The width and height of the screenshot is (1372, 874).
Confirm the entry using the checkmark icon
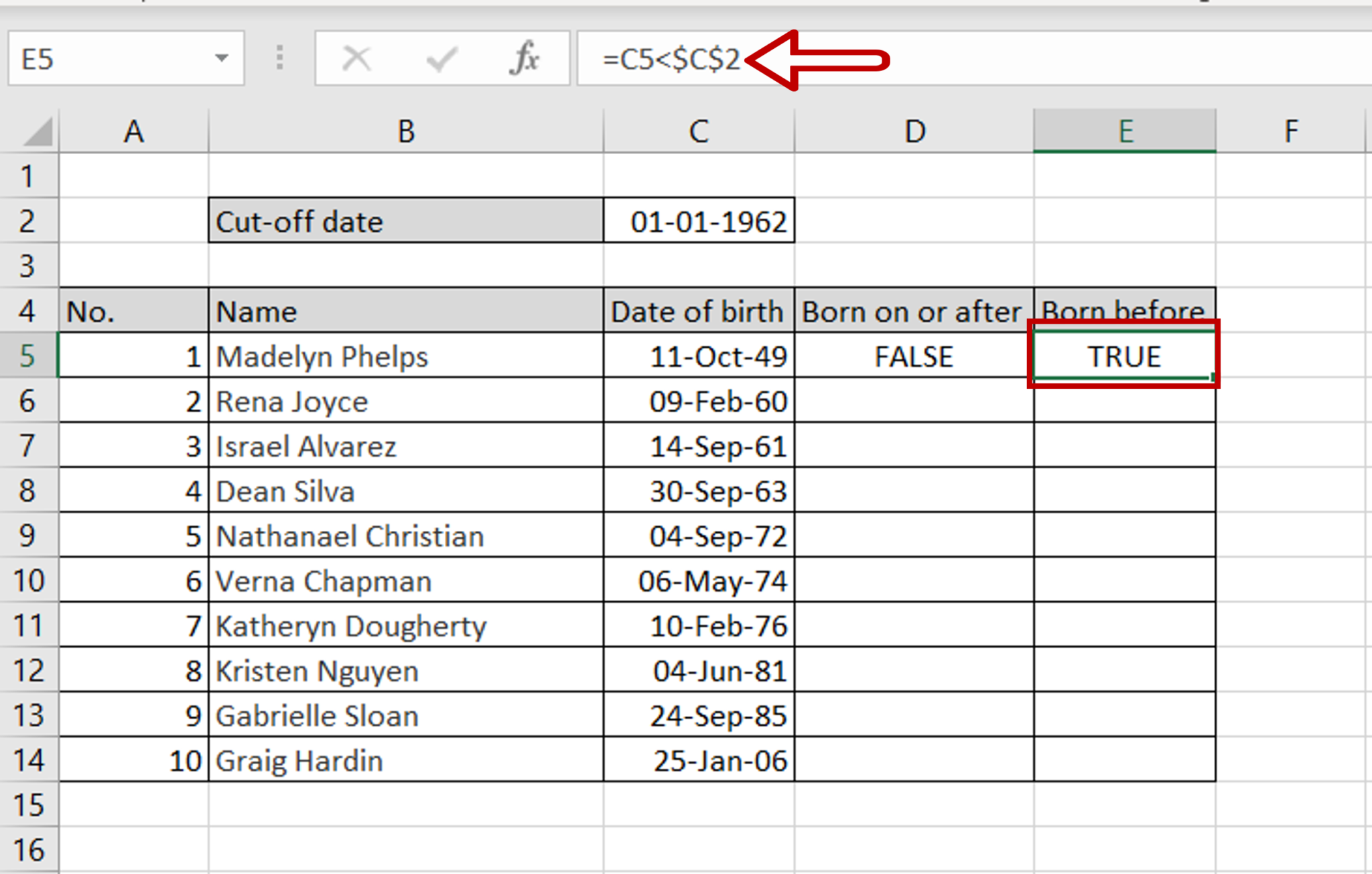click(440, 59)
